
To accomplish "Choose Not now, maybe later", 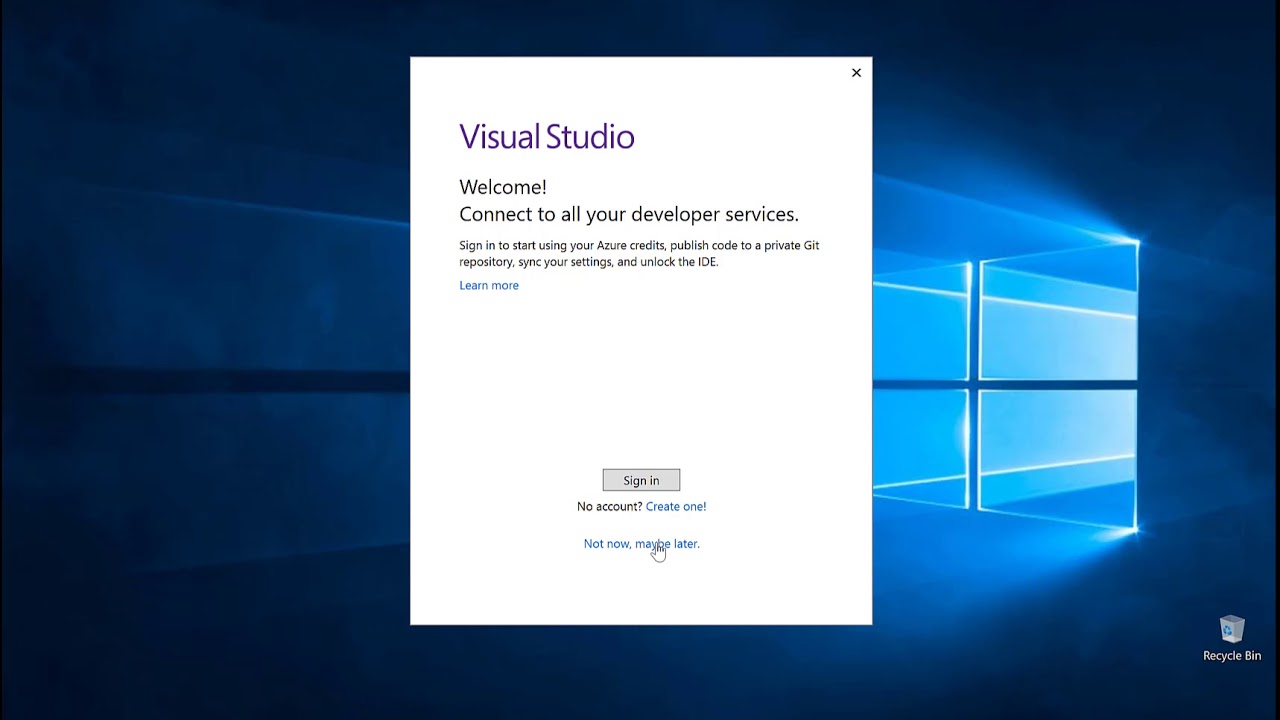I will point(641,544).
